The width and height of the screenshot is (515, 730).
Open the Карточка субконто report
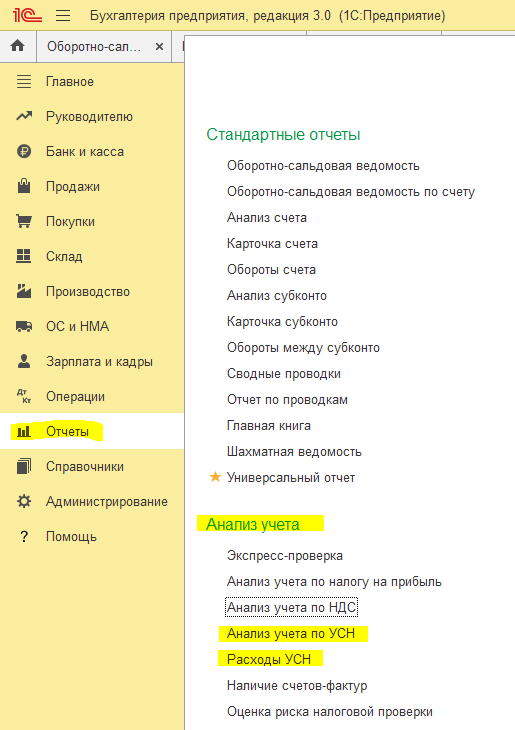(282, 322)
